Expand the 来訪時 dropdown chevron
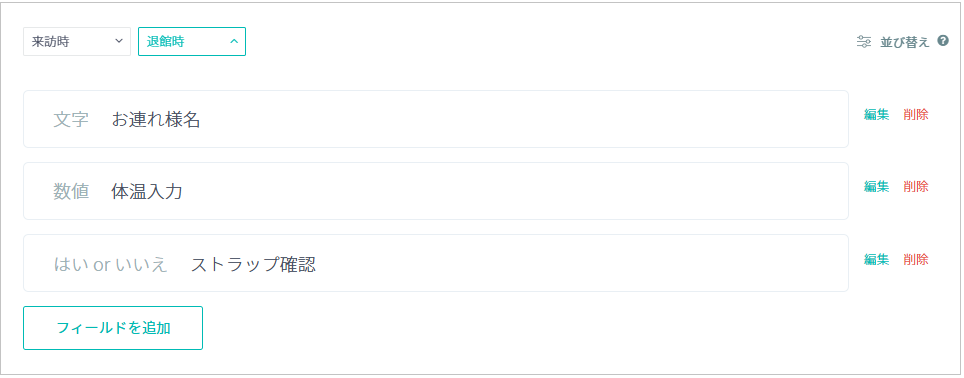964x378 pixels. click(119, 42)
